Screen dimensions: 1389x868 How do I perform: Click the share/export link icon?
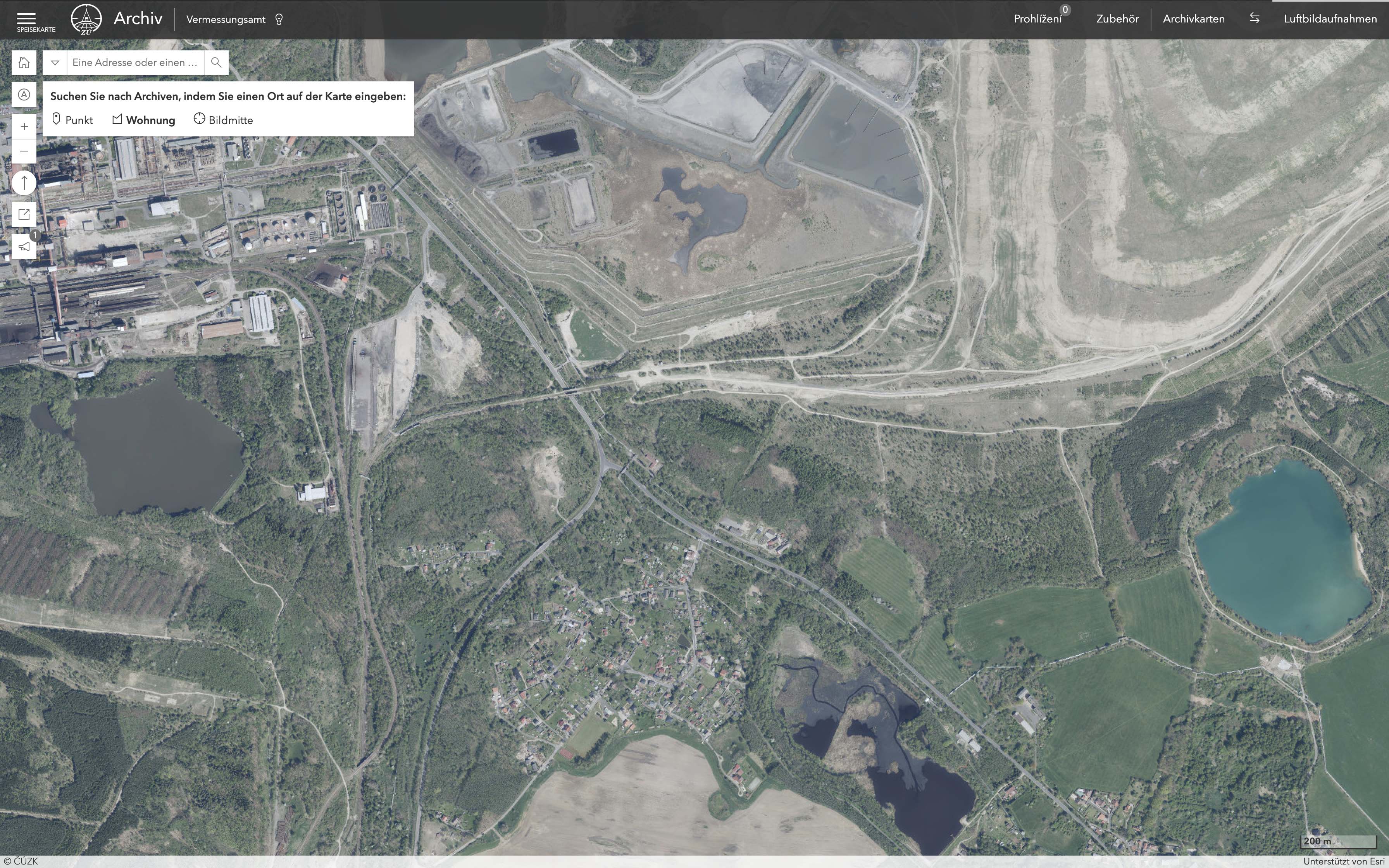[24, 215]
